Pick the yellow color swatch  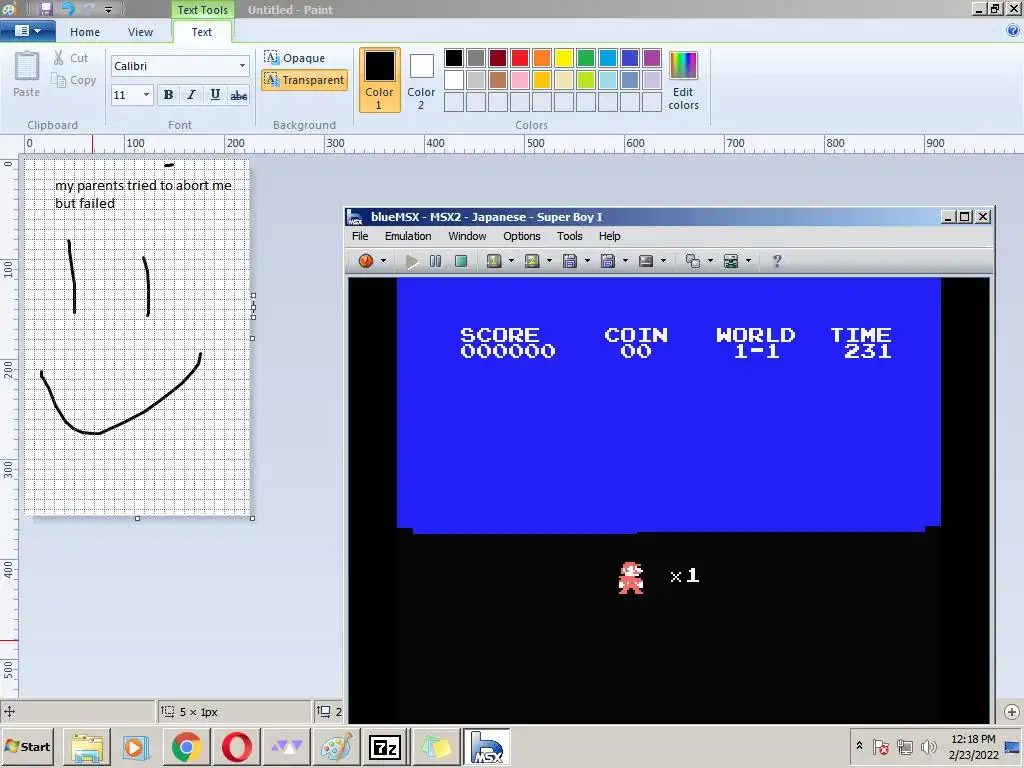point(564,58)
